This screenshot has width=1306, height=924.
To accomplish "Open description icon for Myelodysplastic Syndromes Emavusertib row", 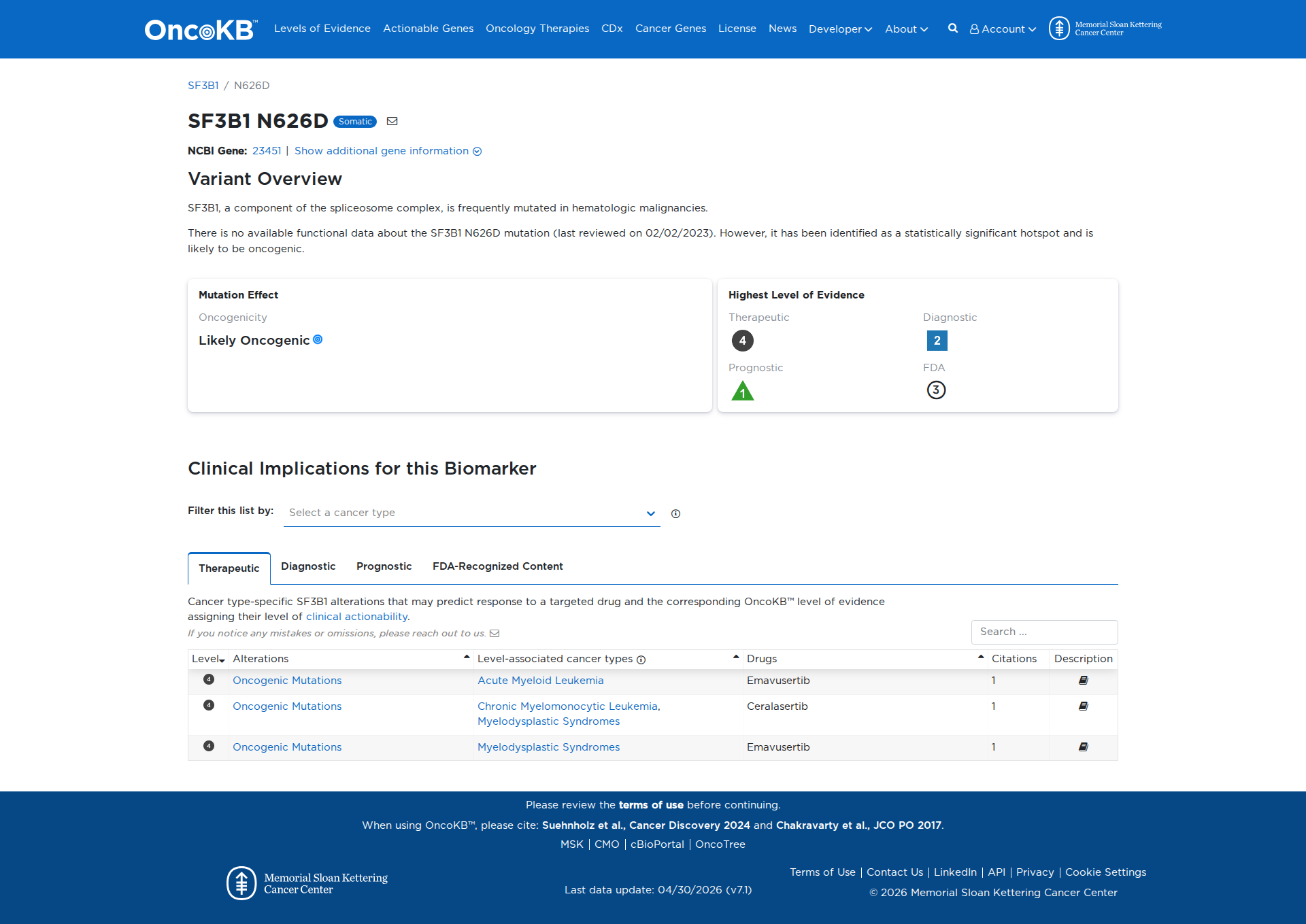I will tap(1084, 747).
